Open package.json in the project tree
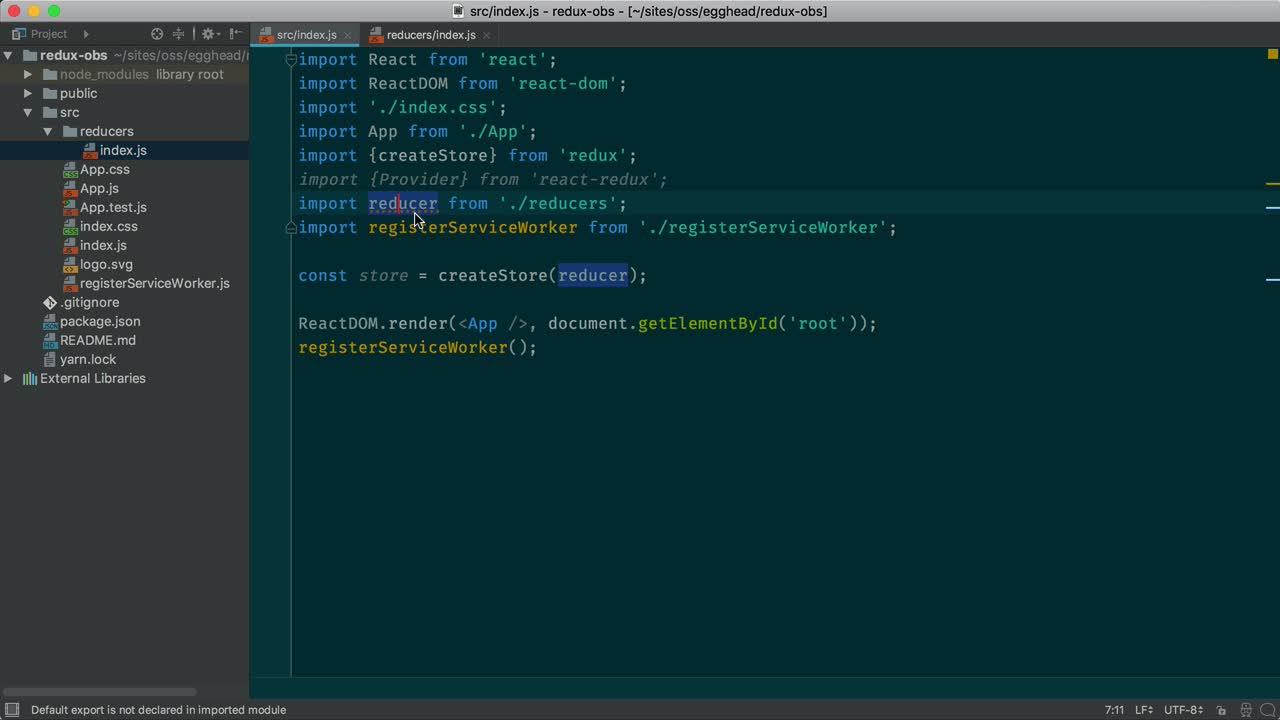 click(x=99, y=321)
